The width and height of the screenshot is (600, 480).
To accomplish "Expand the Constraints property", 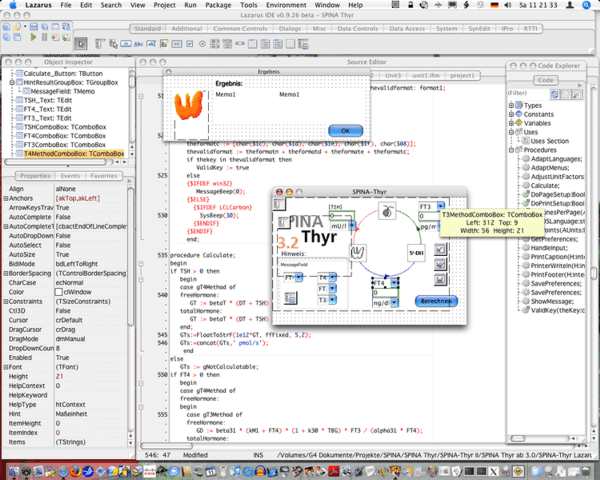I will pos(6,301).
